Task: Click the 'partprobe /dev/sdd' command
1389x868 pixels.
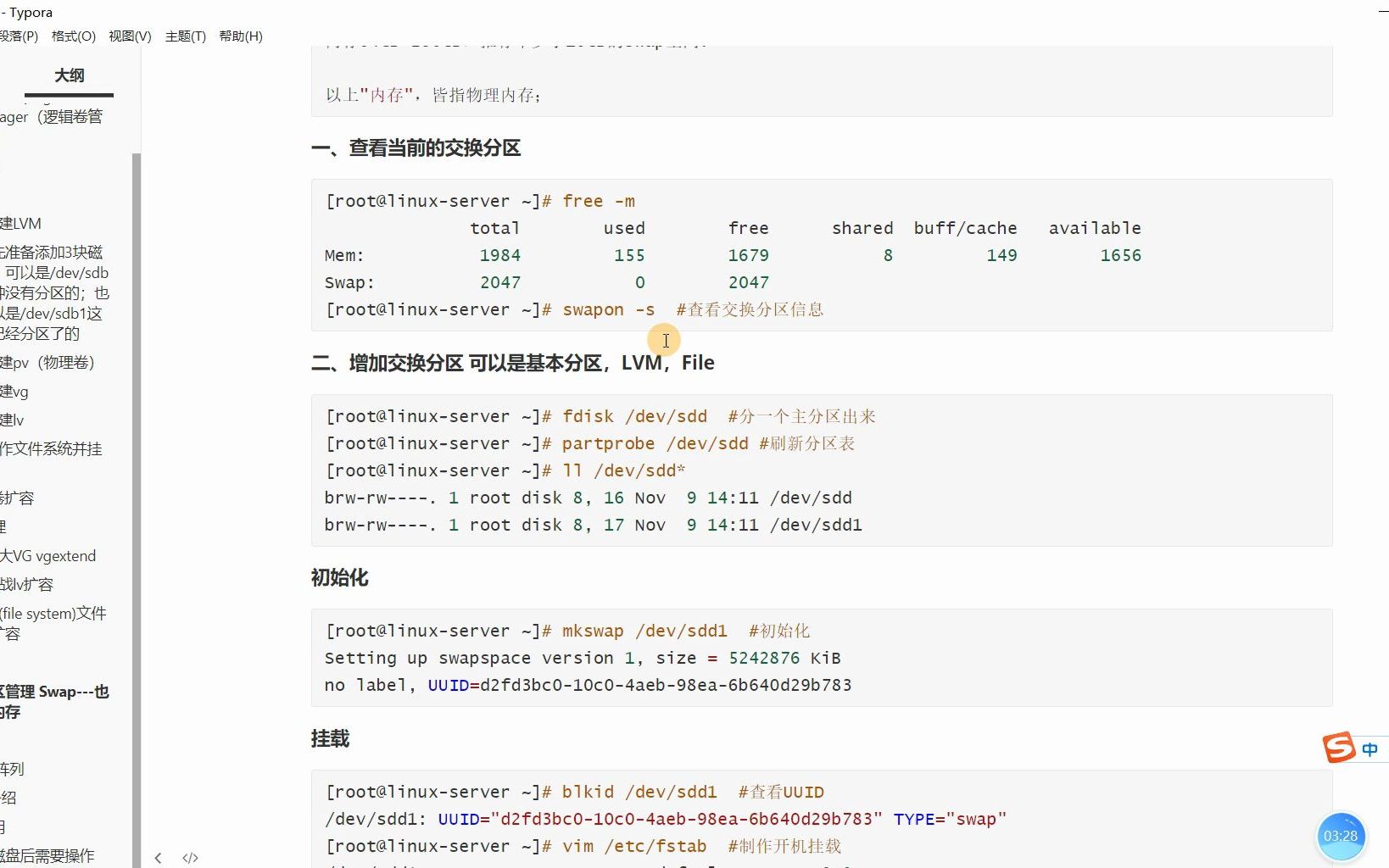Action: 655,443
